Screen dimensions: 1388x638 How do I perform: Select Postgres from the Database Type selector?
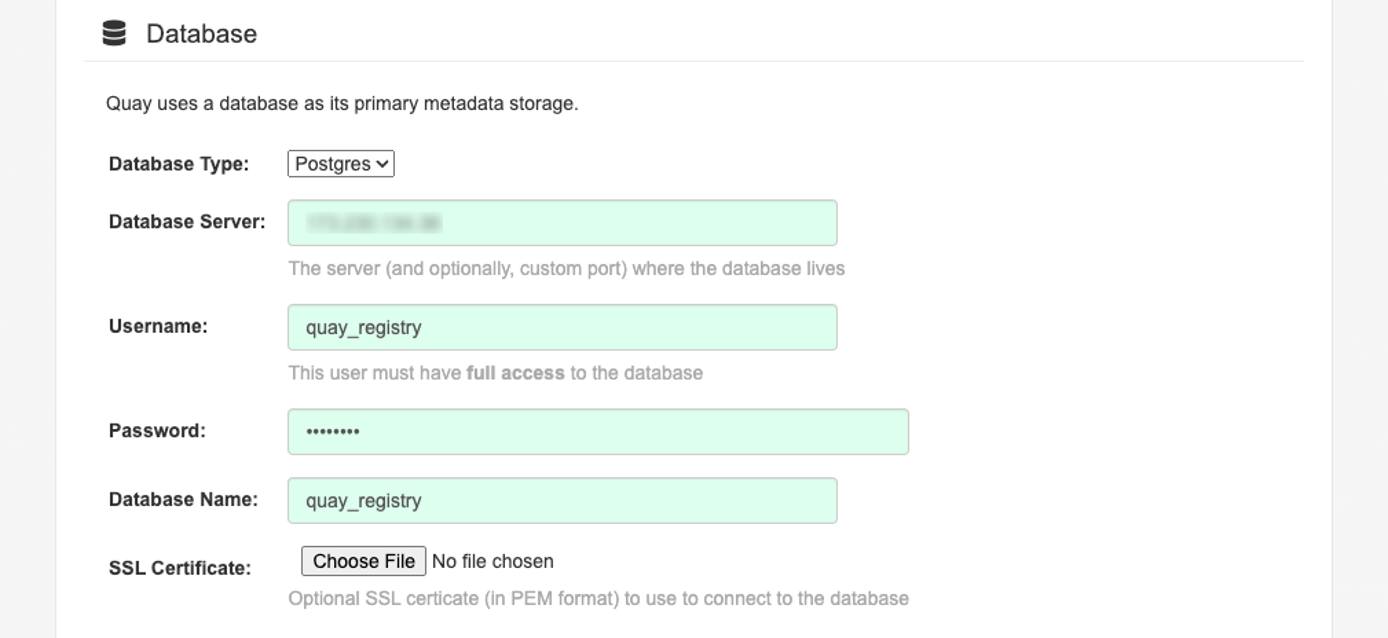340,163
